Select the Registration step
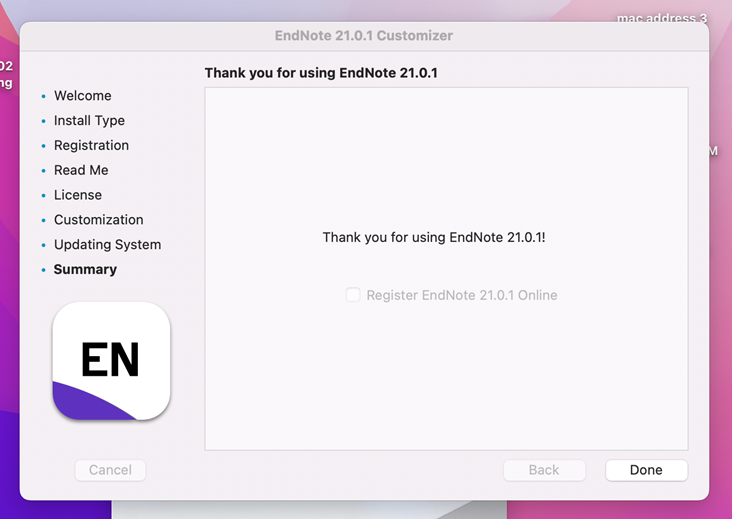Image resolution: width=732 pixels, height=519 pixels. tap(92, 145)
